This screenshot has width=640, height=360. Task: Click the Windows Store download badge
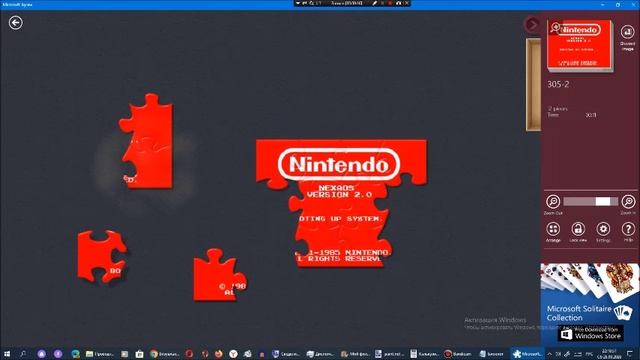tap(590, 333)
